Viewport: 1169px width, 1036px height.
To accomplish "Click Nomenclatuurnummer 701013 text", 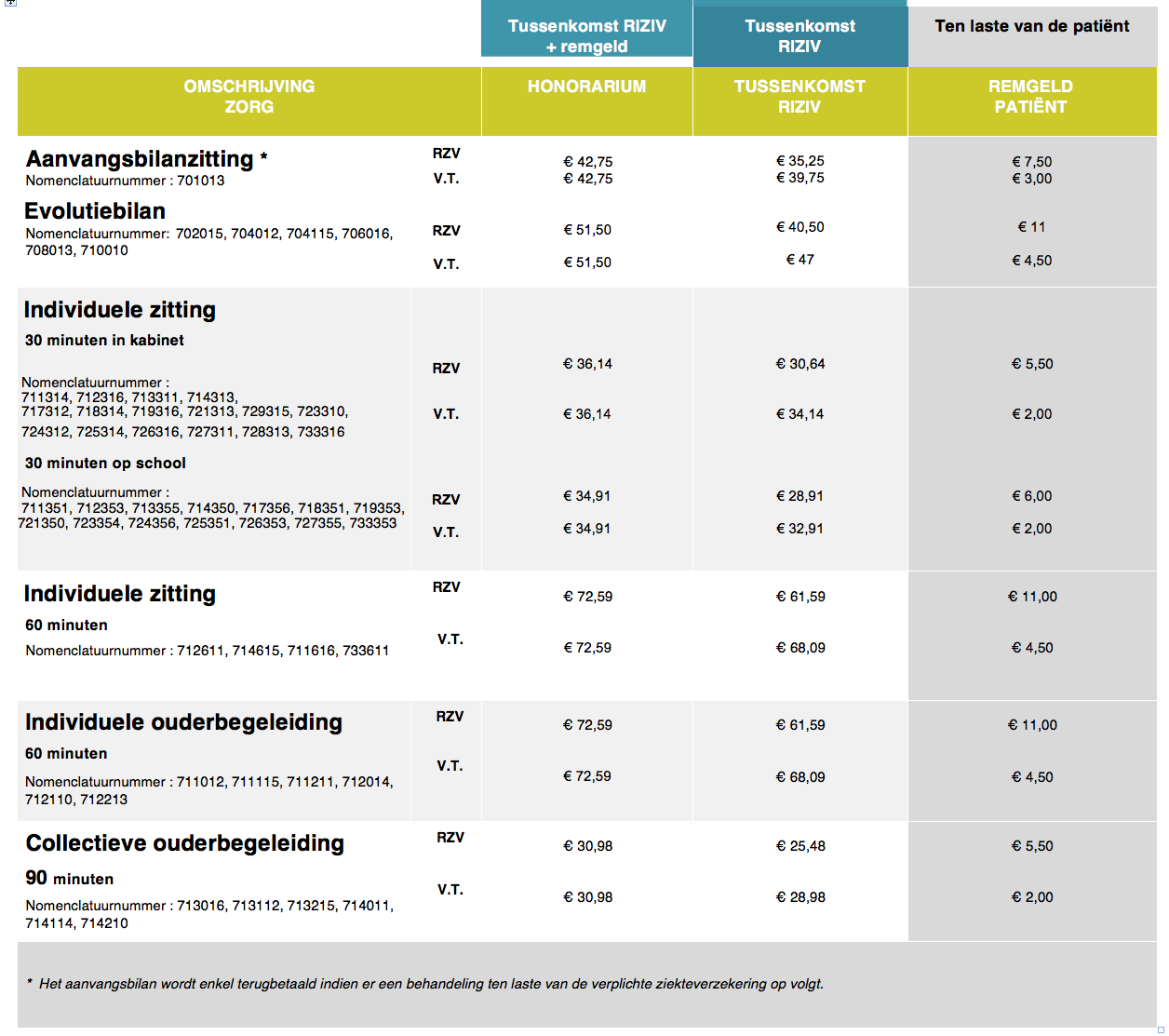I will click(x=125, y=181).
